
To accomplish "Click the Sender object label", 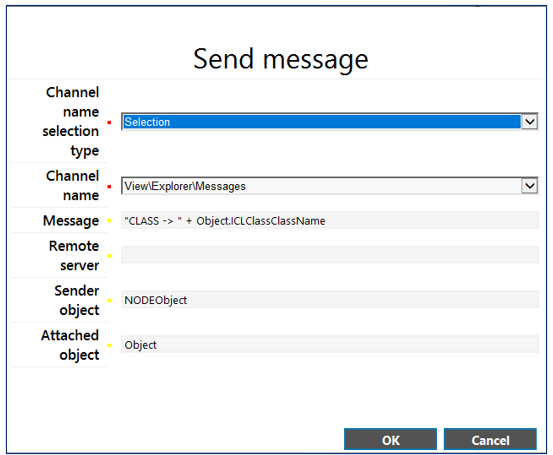I will (77, 300).
